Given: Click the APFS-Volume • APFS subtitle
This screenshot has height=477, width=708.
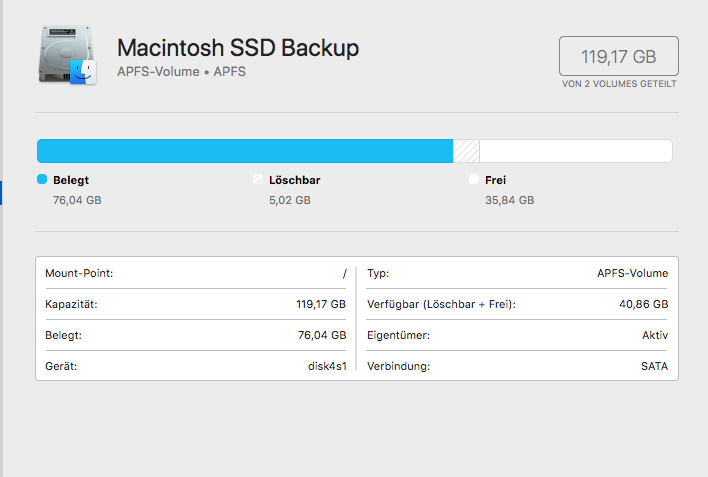Looking at the screenshot, I should [x=181, y=72].
